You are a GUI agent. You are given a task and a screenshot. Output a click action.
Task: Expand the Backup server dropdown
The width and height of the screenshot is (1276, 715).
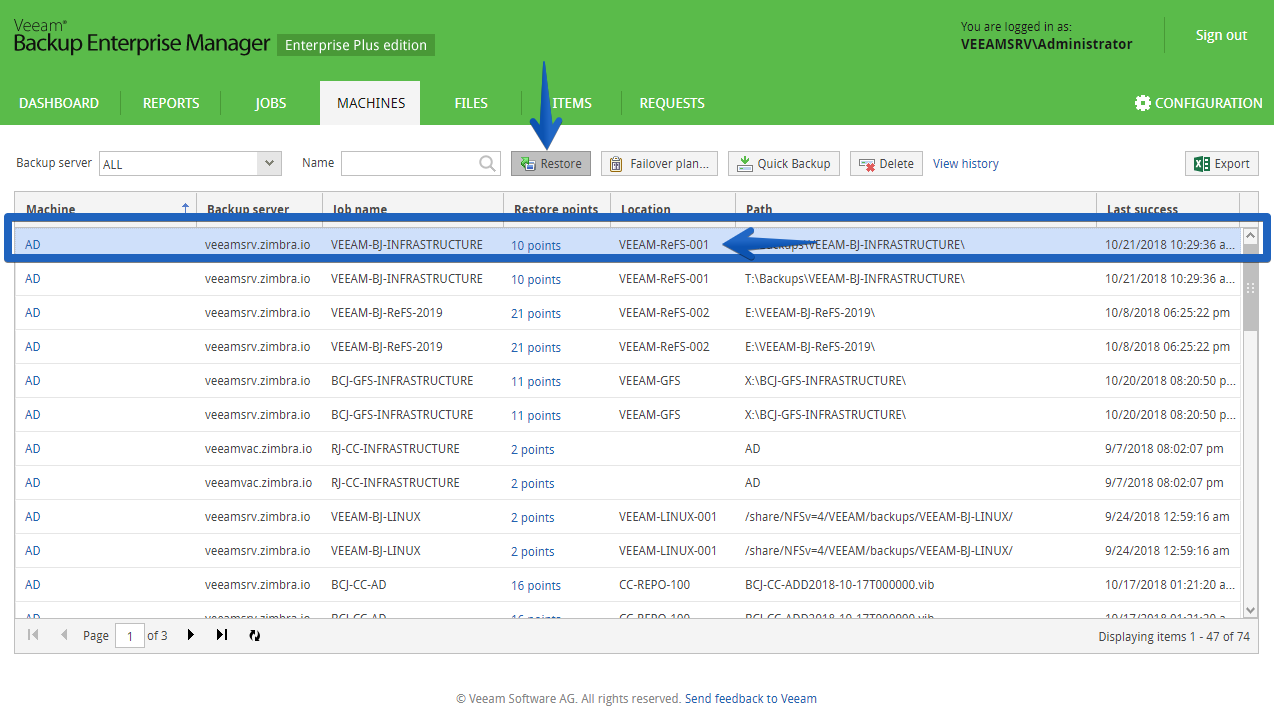point(269,163)
